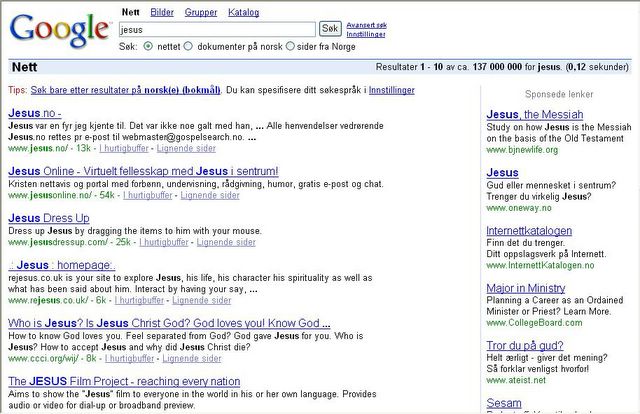The width and height of the screenshot is (640, 414).
Task: Click the Google logo
Action: [60, 30]
